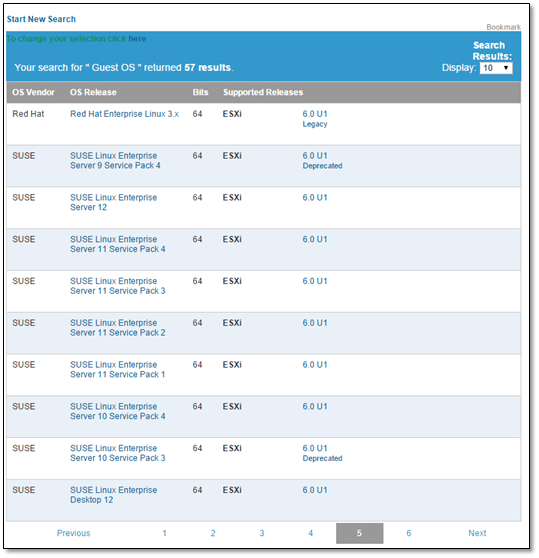The height and width of the screenshot is (558, 539).
Task: Open Red Hat Enterprise Linux 3.x release
Action: tap(124, 114)
